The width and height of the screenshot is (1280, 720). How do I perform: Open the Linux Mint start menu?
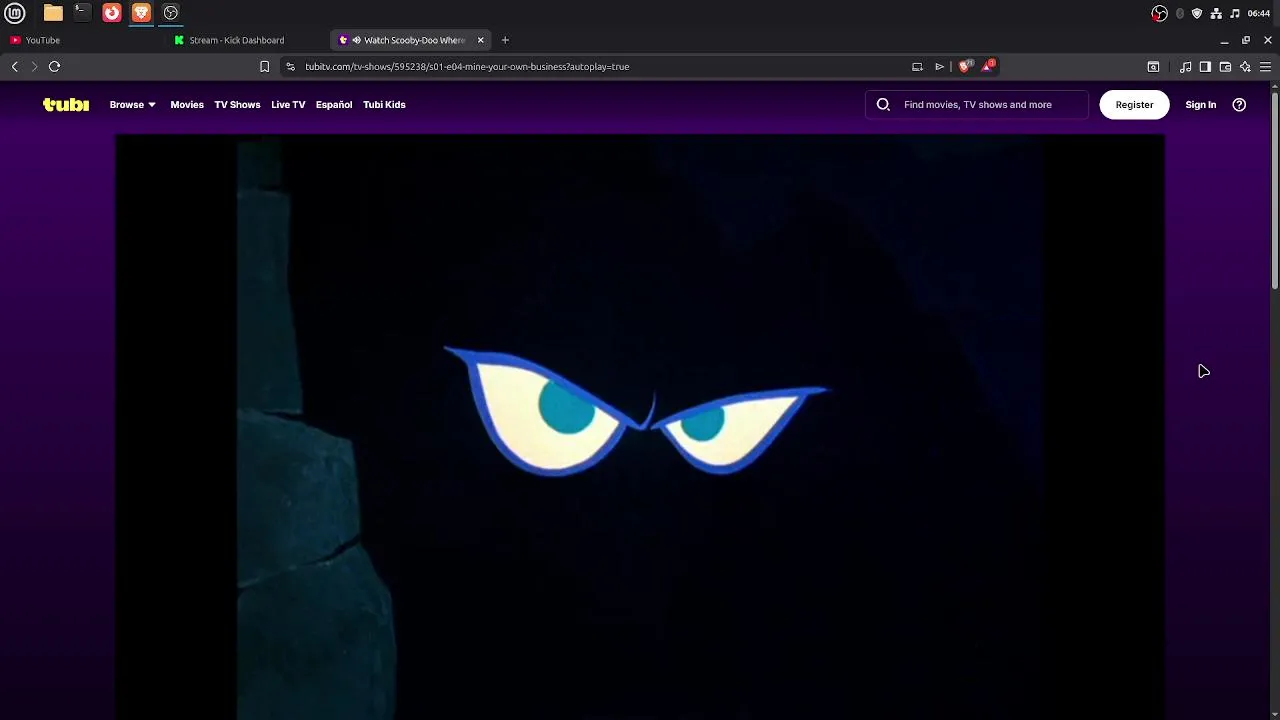pos(15,13)
